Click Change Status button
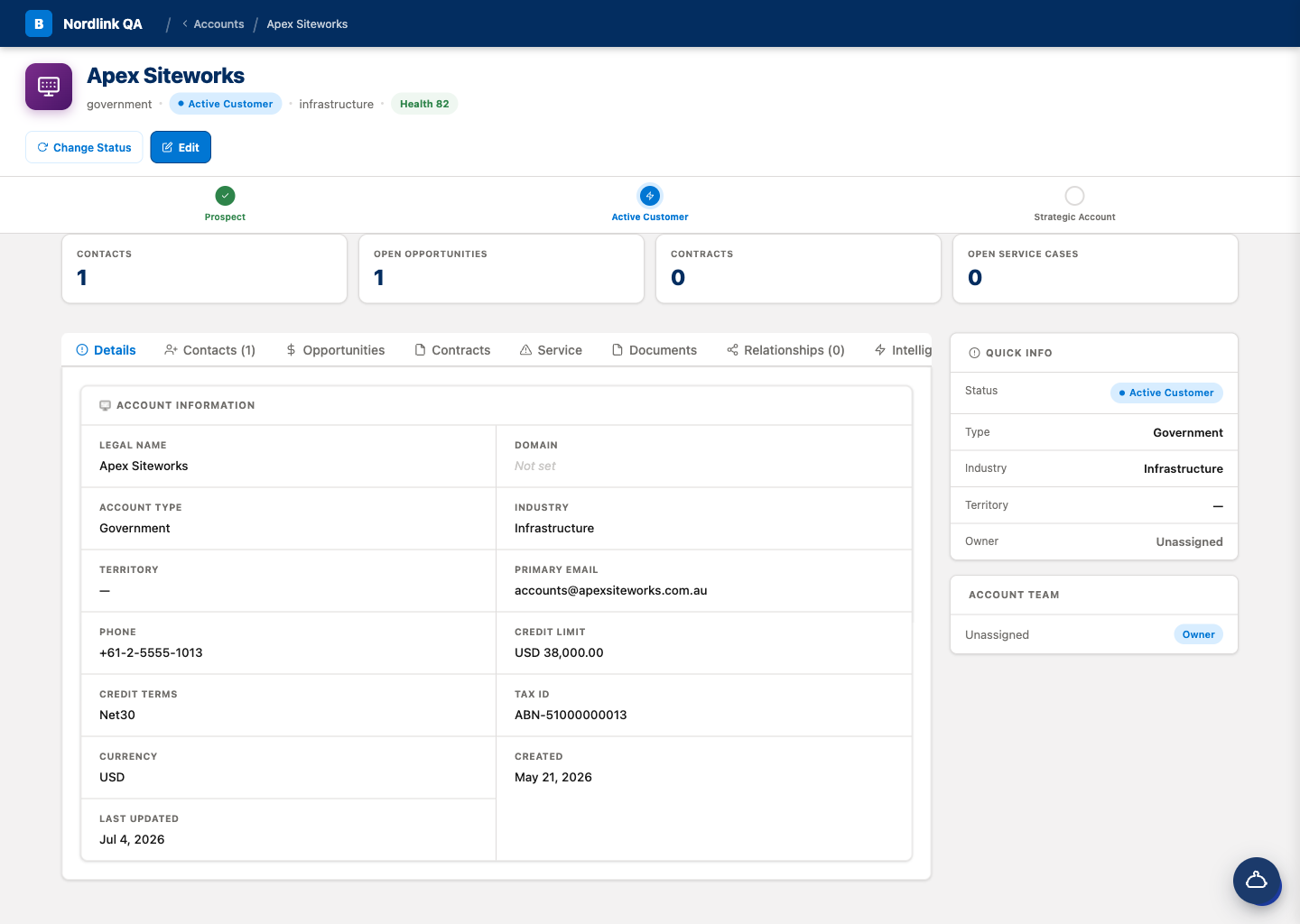The width and height of the screenshot is (1300, 924). pyautogui.click(x=84, y=147)
